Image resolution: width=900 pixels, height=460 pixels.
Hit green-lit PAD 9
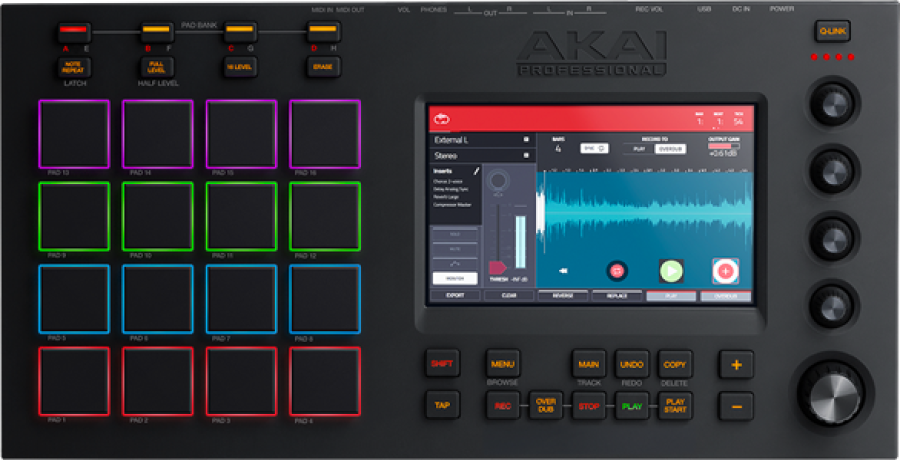click(74, 217)
